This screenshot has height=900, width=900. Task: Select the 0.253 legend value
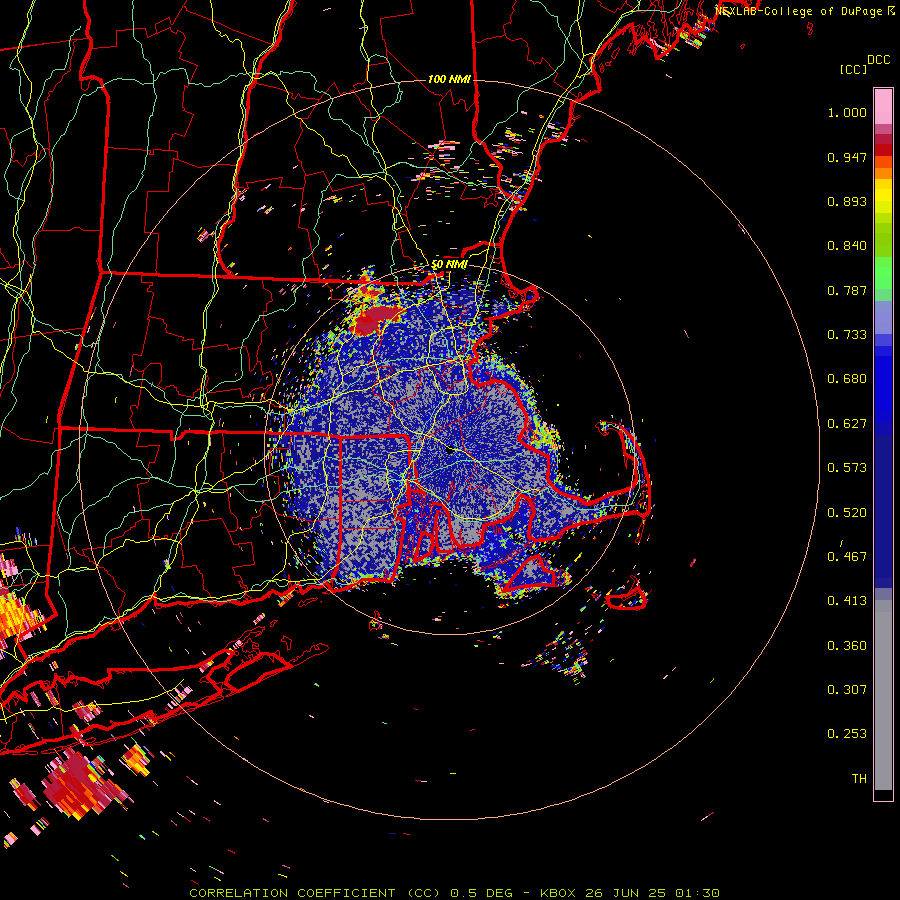pos(847,734)
